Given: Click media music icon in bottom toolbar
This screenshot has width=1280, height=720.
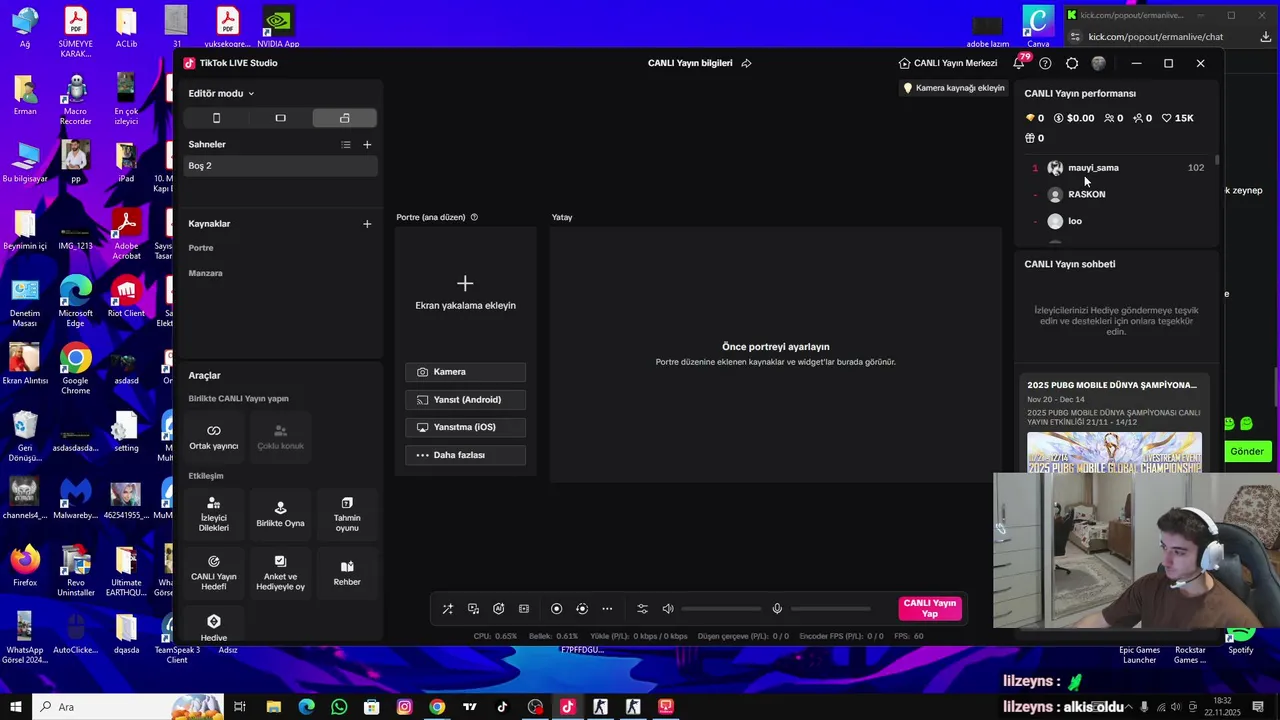Looking at the screenshot, I should click(473, 609).
